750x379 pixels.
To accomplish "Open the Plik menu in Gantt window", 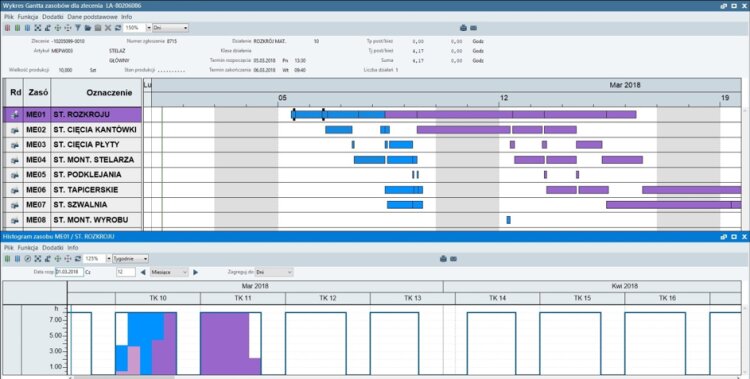I will [x=9, y=17].
